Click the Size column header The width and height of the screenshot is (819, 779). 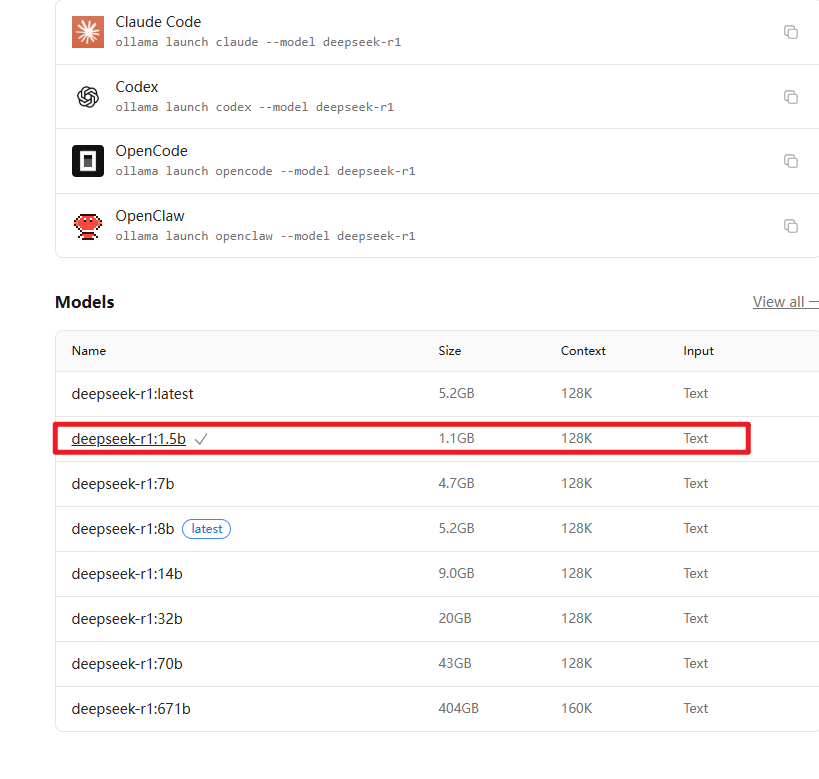(x=450, y=351)
